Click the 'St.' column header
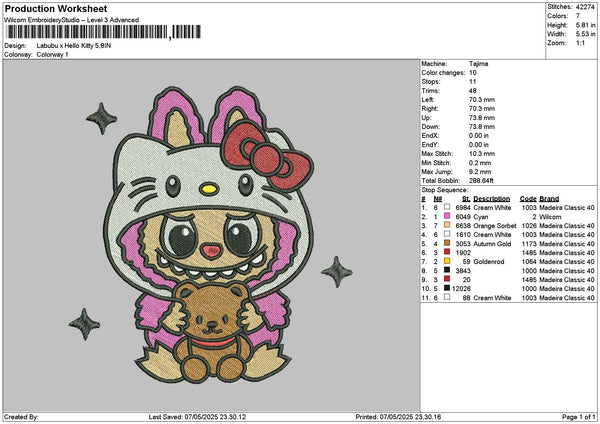600x424 pixels. pyautogui.click(x=466, y=199)
